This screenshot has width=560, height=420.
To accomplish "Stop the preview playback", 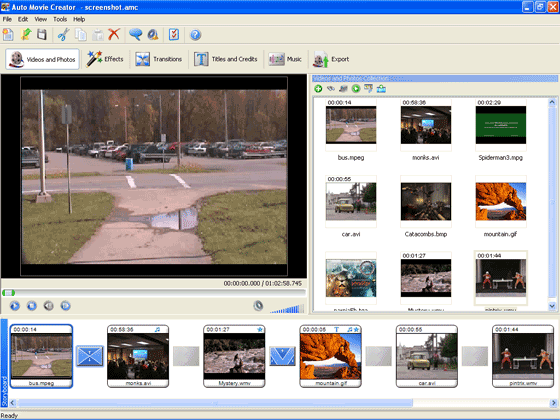I will [32, 306].
